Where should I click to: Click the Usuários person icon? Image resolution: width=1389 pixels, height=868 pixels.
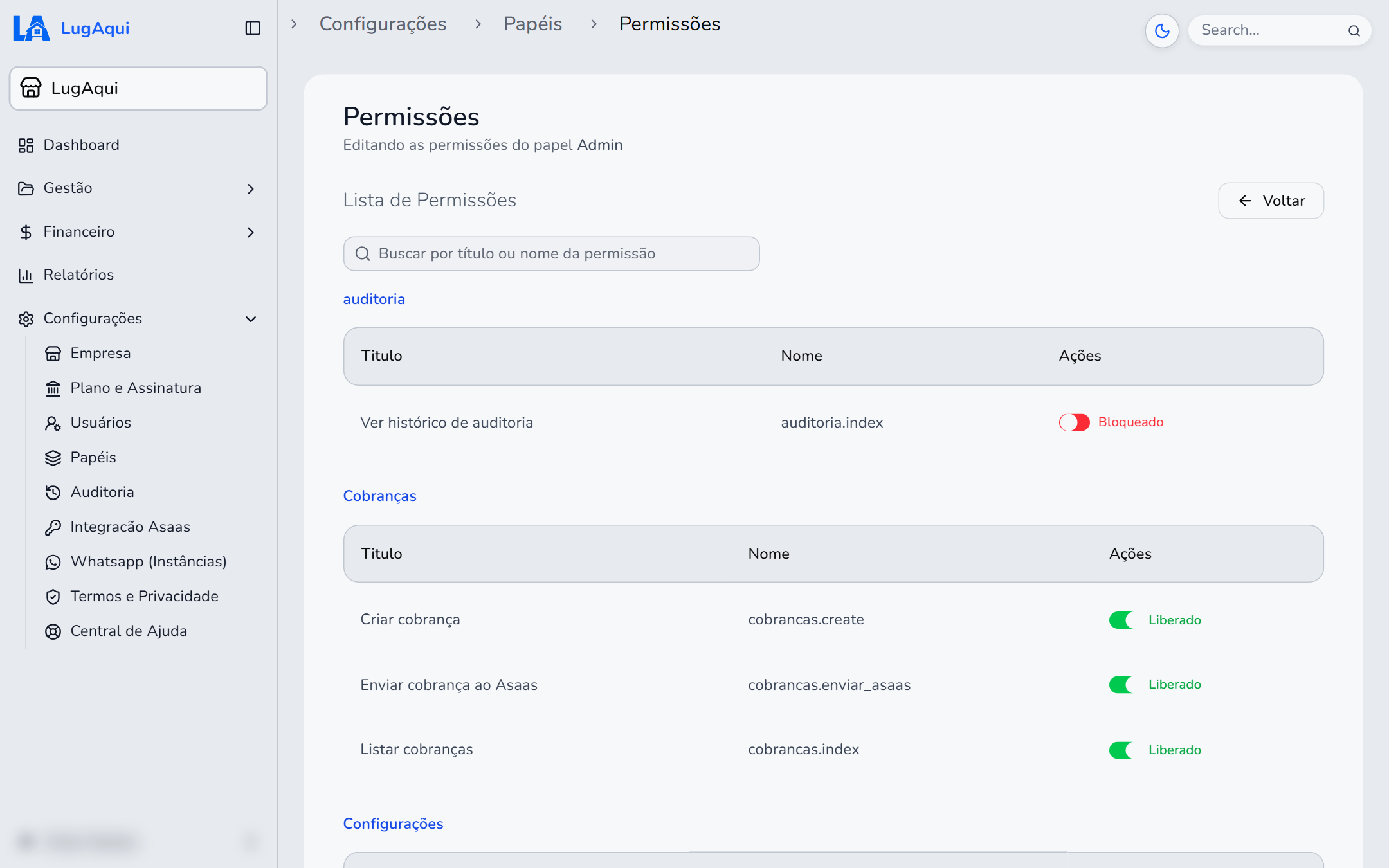point(53,423)
